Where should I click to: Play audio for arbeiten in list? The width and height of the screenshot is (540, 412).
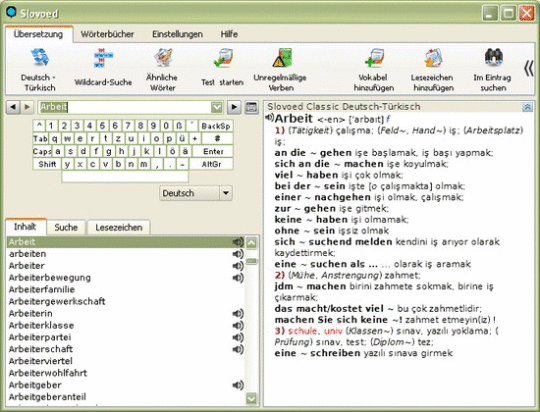click(x=238, y=254)
